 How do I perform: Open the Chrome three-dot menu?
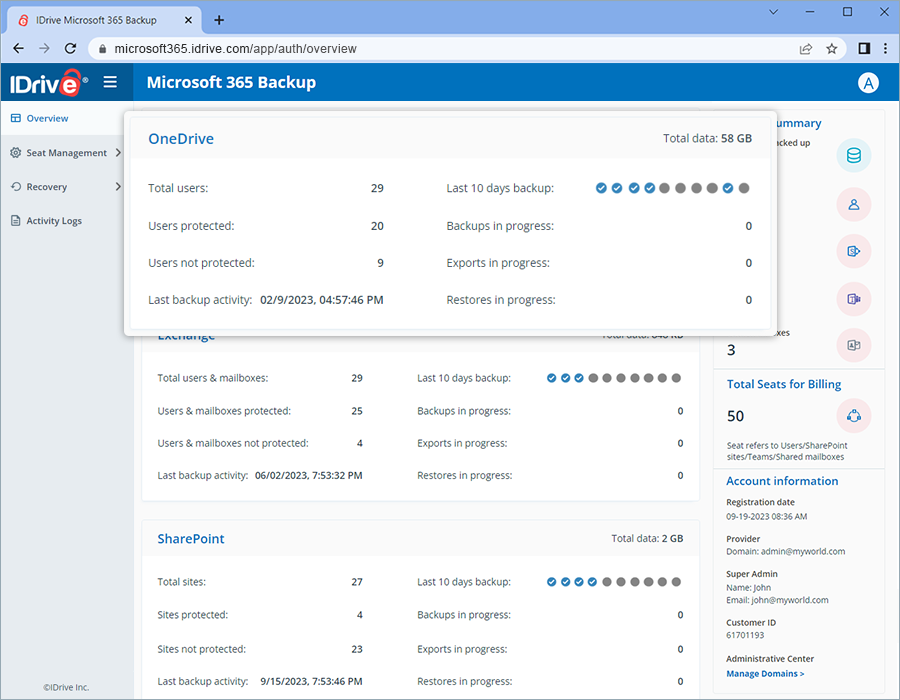click(886, 49)
